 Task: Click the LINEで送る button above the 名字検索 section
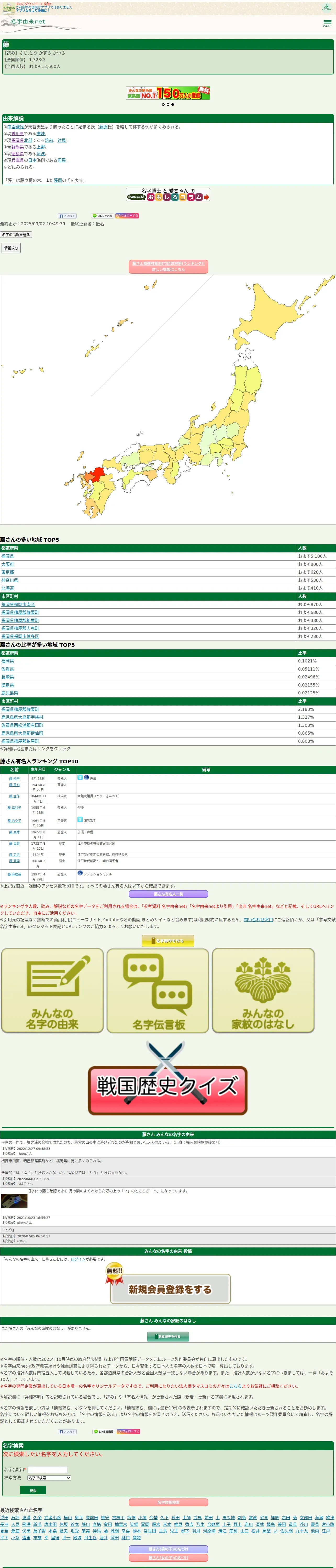tap(104, 1431)
